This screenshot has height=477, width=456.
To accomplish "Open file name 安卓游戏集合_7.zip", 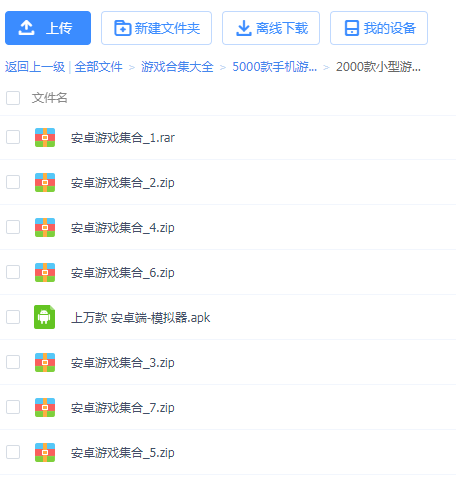I will coord(123,408).
